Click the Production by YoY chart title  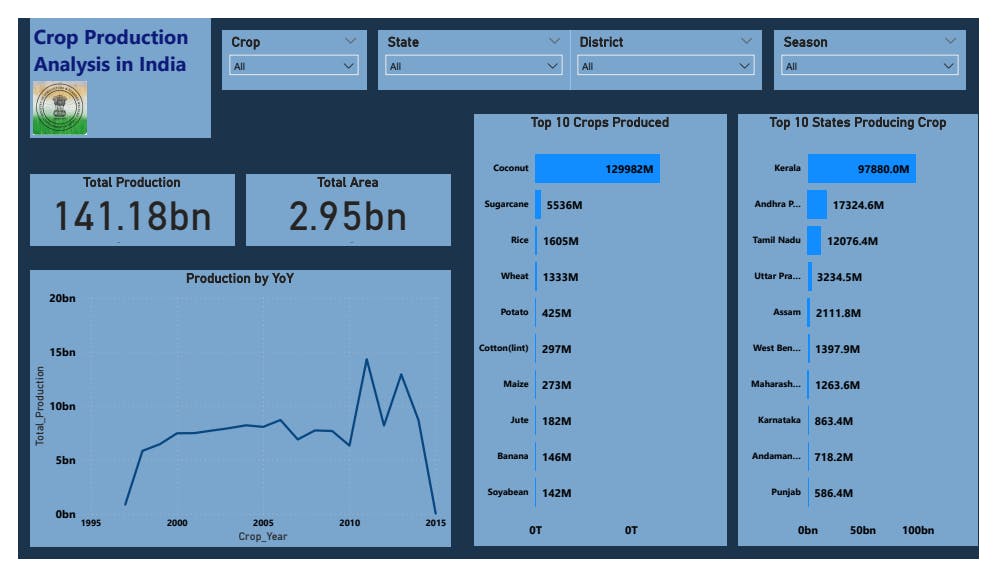click(240, 278)
